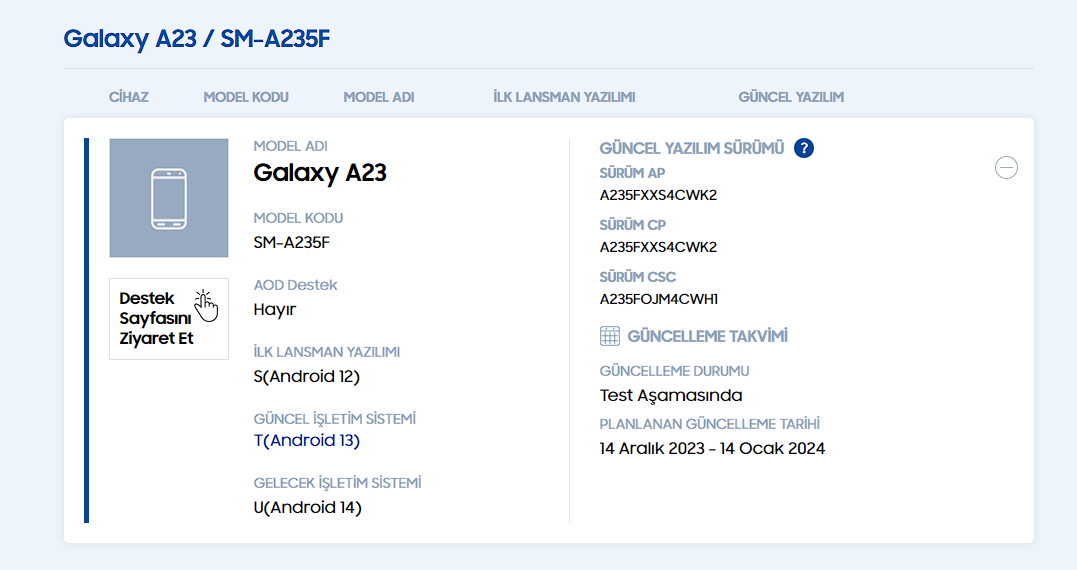Viewport: 1077px width, 570px height.
Task: Click the help question mark icon
Action: (x=804, y=148)
